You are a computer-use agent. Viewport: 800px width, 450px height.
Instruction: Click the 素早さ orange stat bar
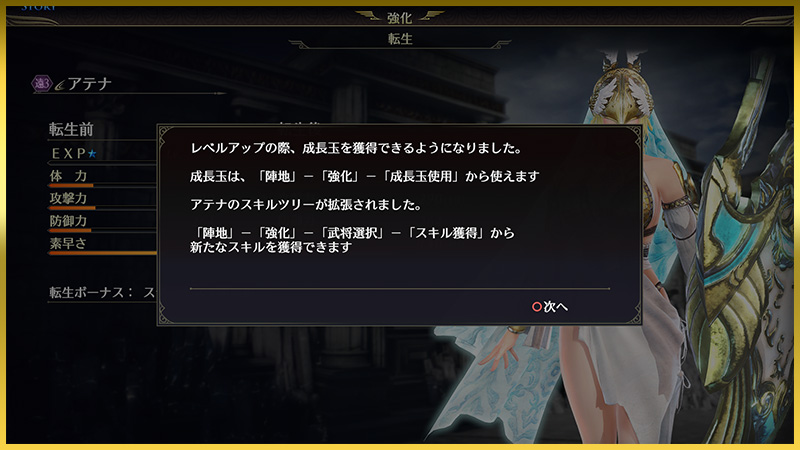(x=103, y=253)
